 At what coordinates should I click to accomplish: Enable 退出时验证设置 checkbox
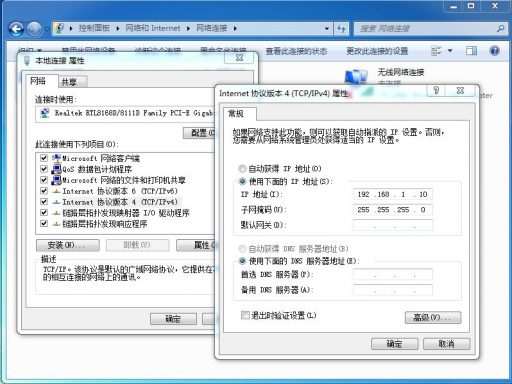pyautogui.click(x=245, y=315)
